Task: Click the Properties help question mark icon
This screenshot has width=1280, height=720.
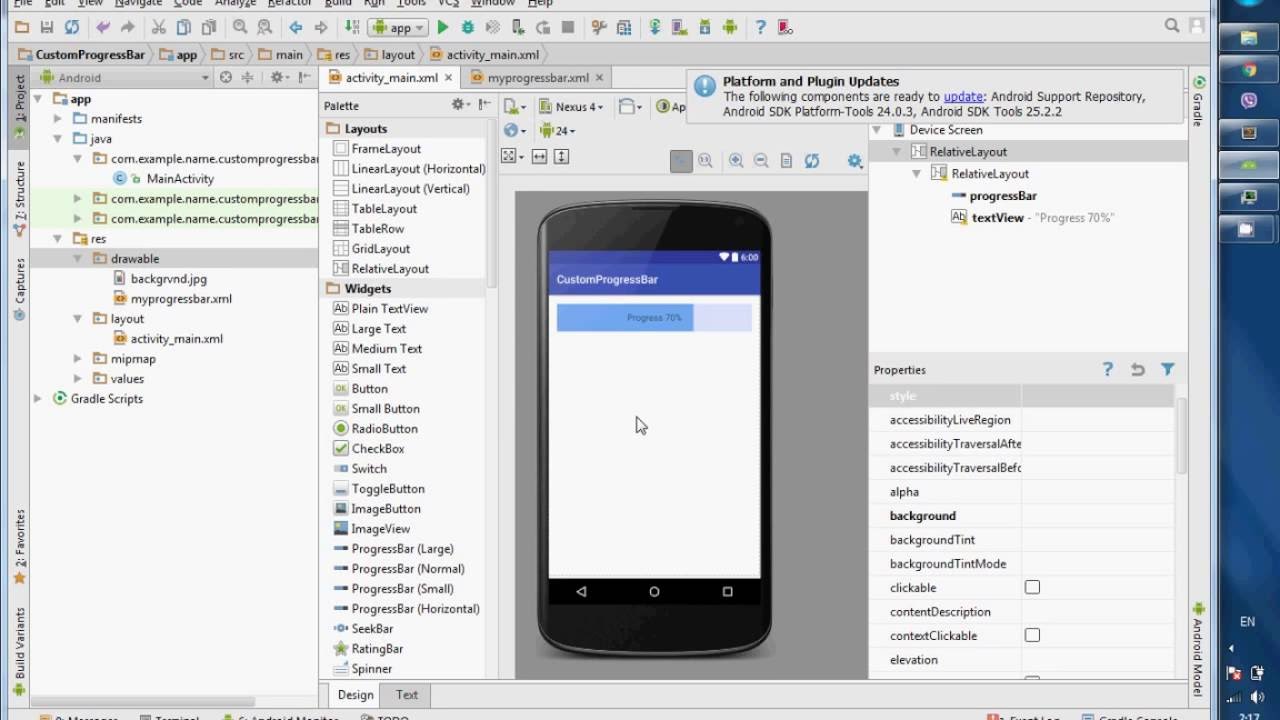Action: coord(1107,369)
